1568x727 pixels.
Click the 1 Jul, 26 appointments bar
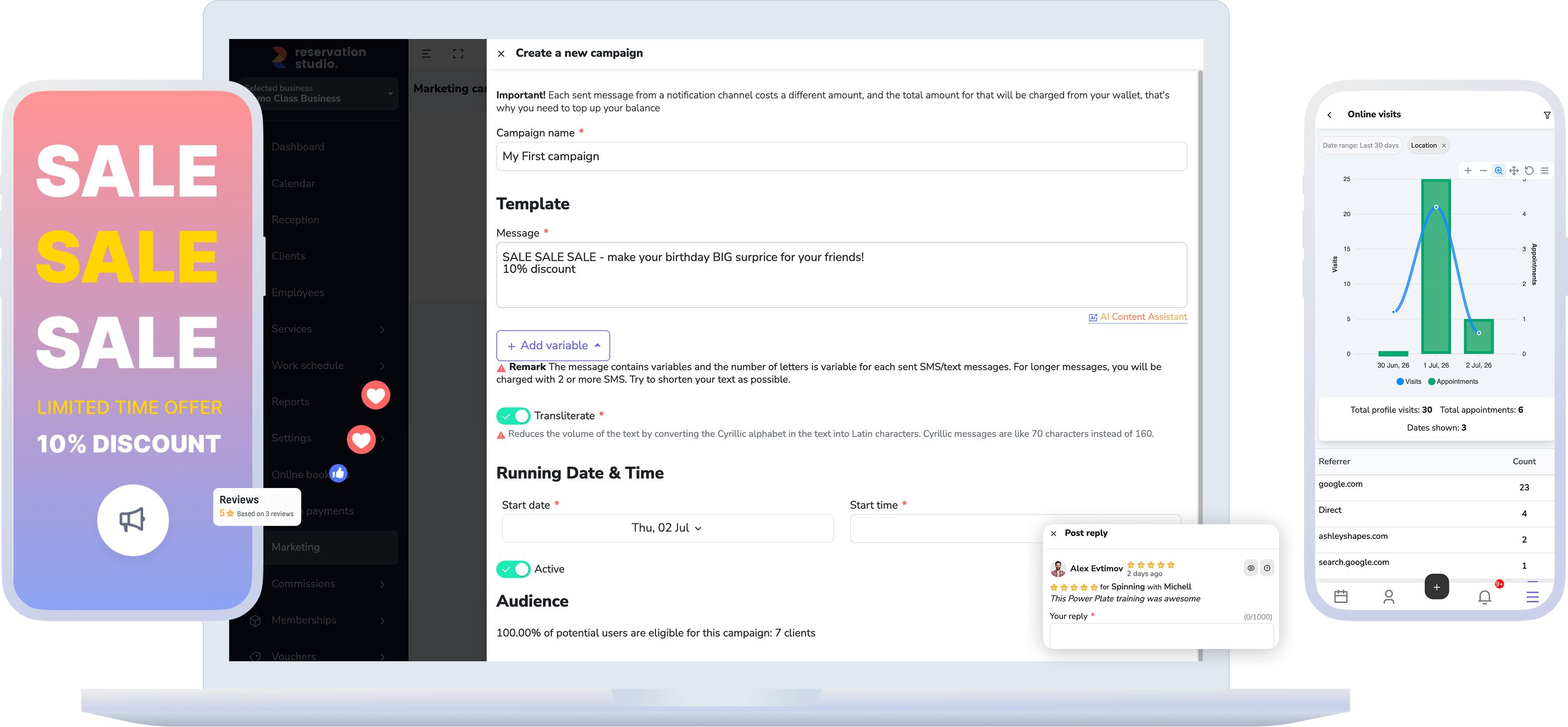[x=1436, y=266]
